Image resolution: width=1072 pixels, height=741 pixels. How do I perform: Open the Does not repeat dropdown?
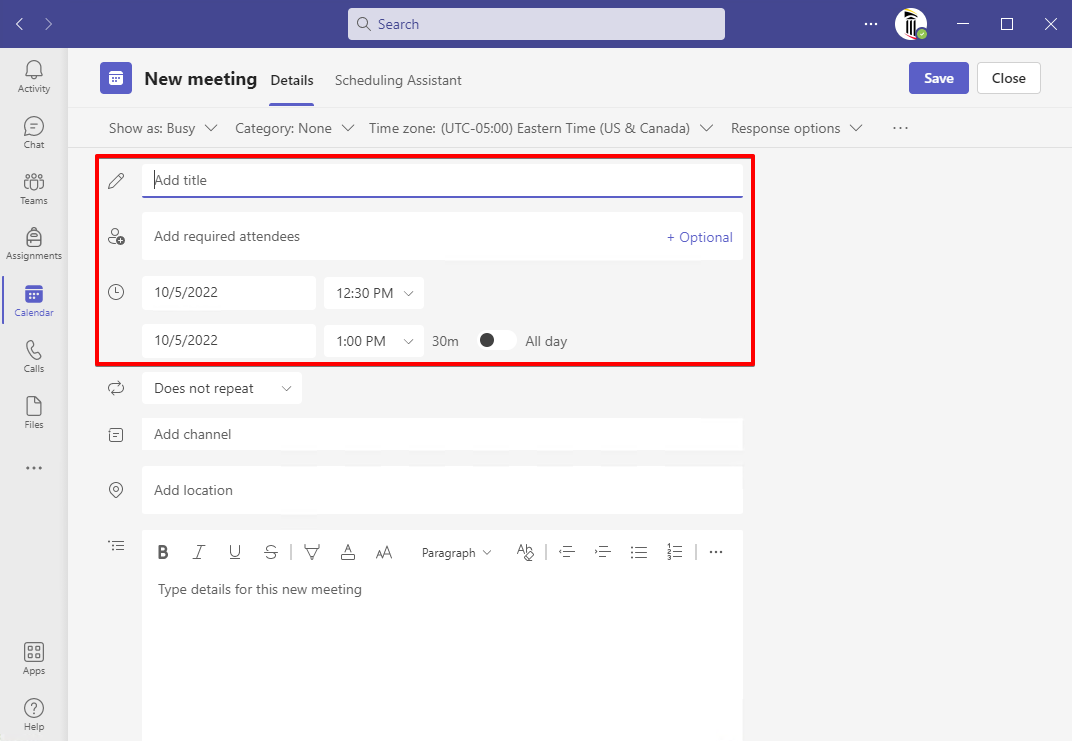(x=221, y=388)
